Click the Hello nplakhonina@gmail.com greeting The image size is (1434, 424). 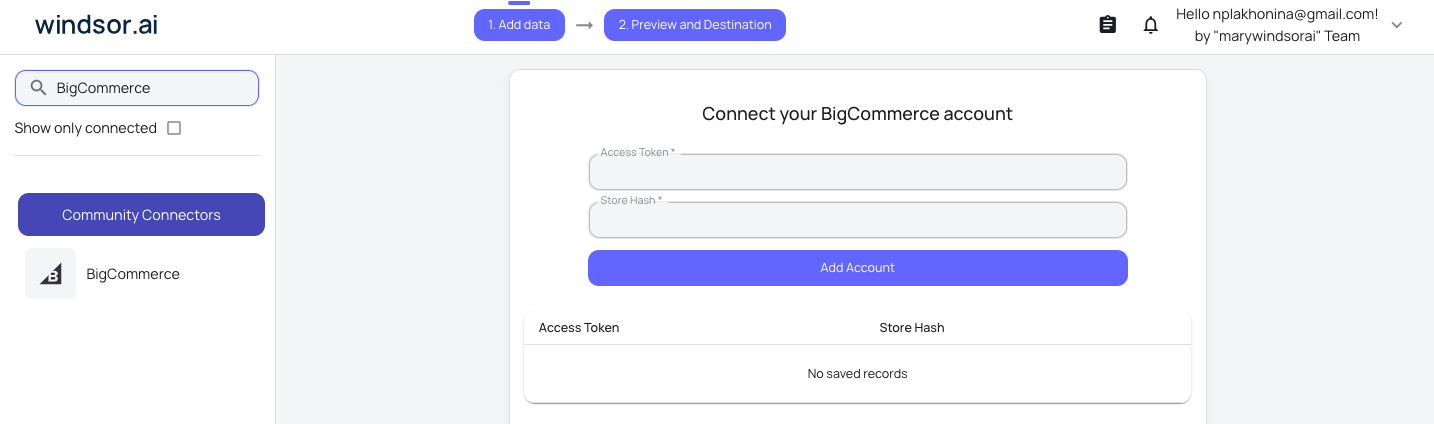tap(1277, 14)
